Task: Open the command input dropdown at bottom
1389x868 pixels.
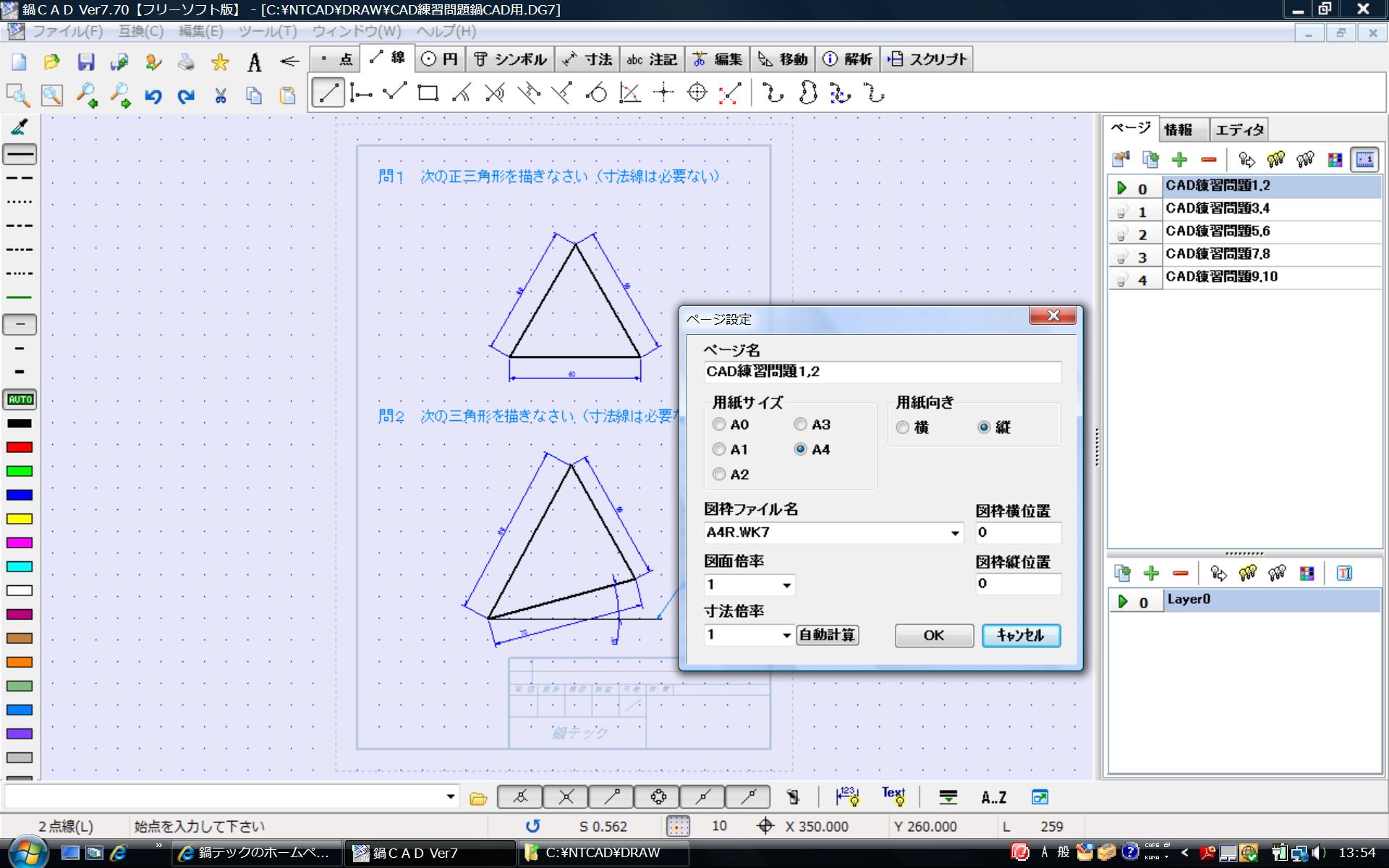Action: tap(451, 797)
